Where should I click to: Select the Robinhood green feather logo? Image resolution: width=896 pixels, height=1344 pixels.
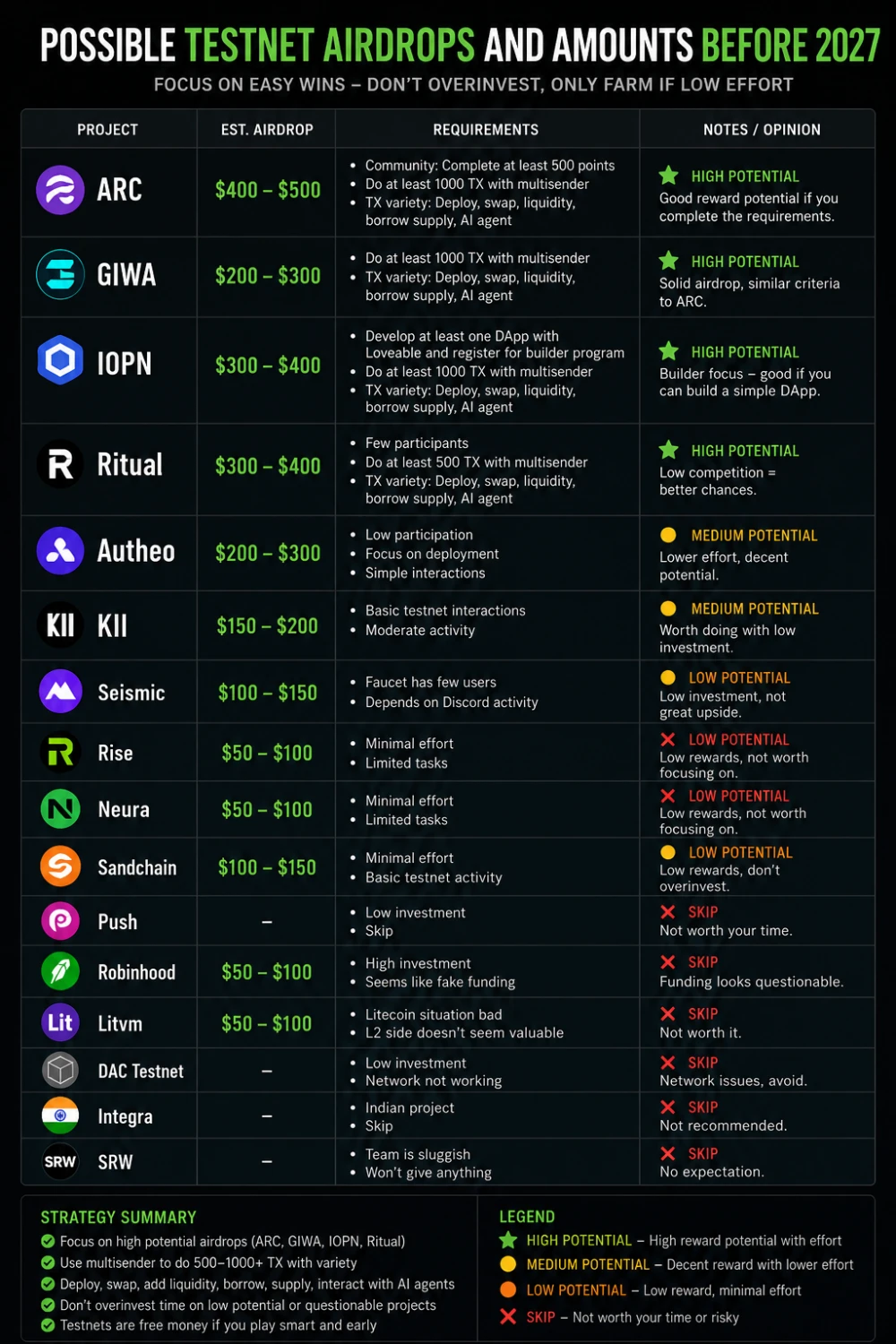click(60, 971)
